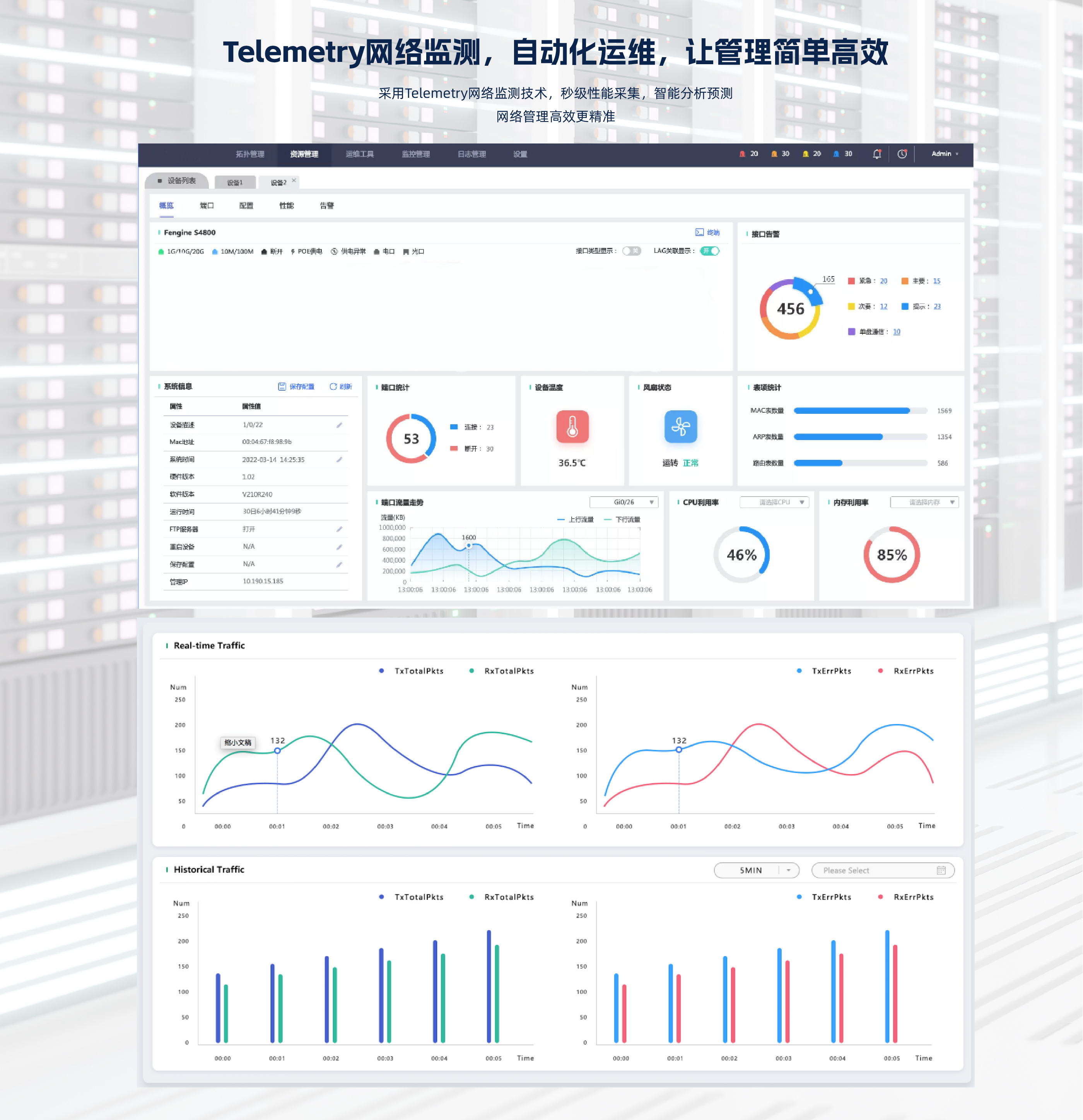Select the 性能 tab
The width and height of the screenshot is (1083, 1120).
[286, 205]
